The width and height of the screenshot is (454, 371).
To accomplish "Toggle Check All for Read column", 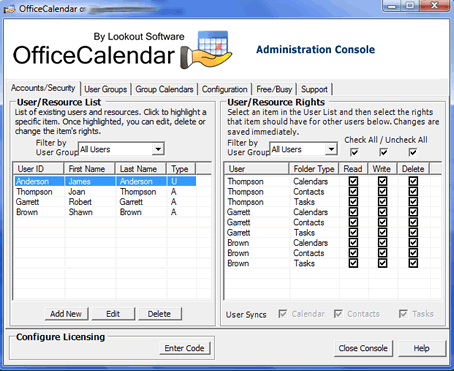I will [x=354, y=152].
